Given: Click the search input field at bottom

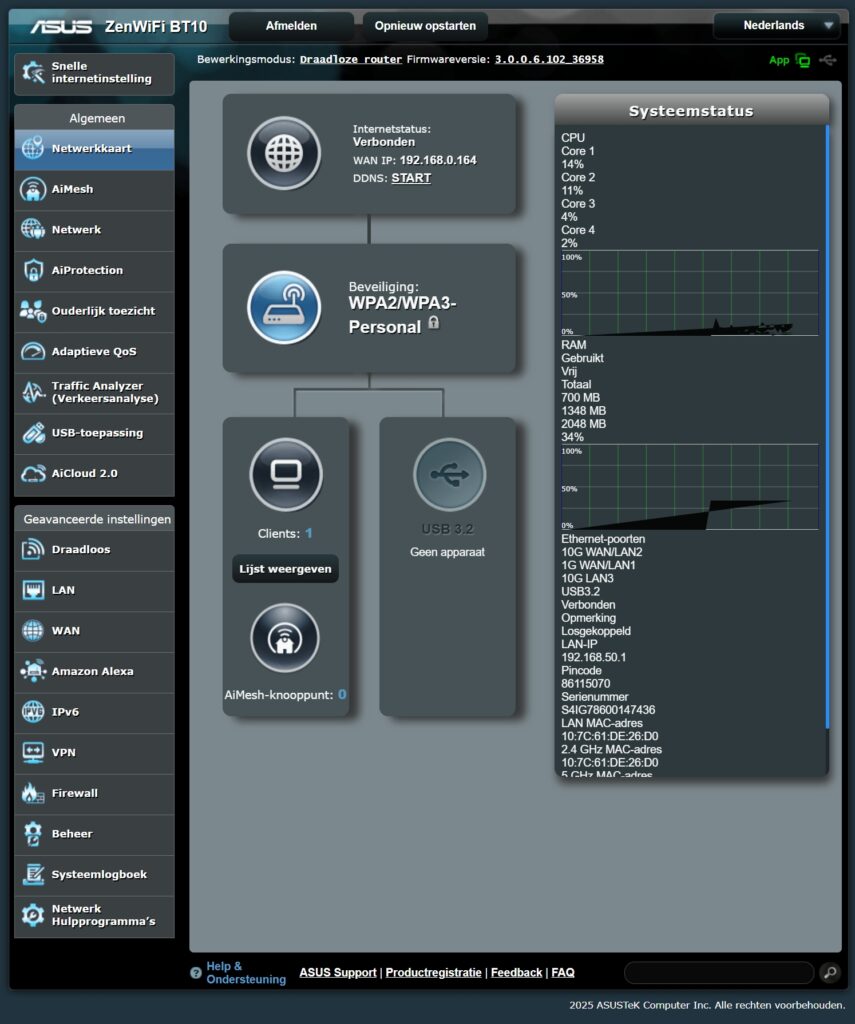Looking at the screenshot, I should (718, 972).
